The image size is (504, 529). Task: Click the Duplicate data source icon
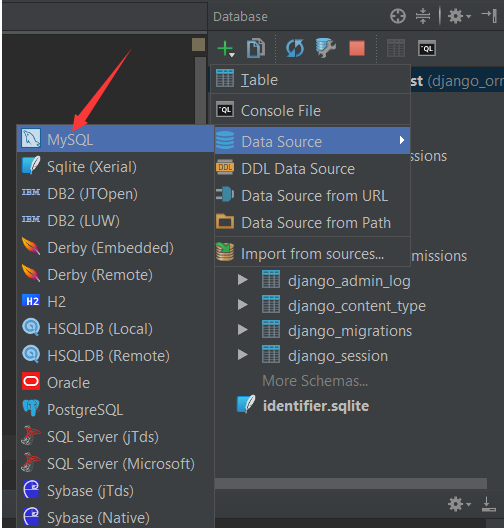pos(256,49)
